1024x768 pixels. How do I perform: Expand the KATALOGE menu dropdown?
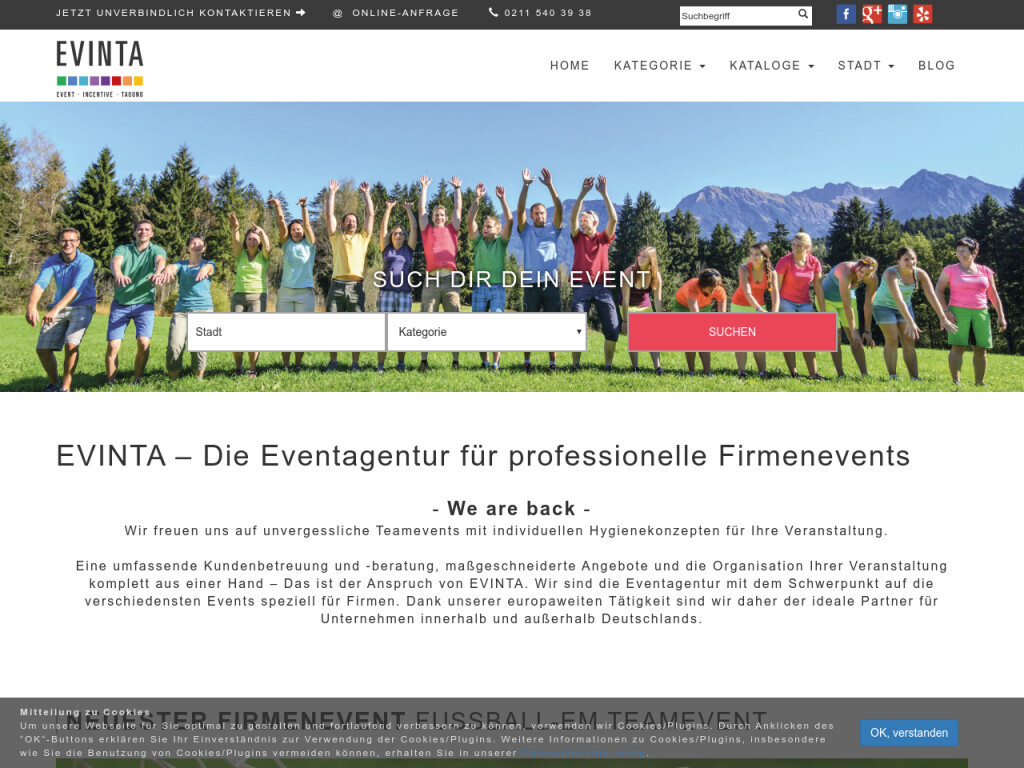[x=771, y=65]
